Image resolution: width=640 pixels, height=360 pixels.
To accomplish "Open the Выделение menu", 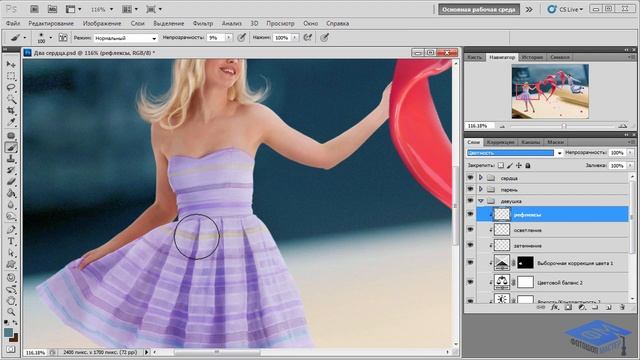I will 169,23.
